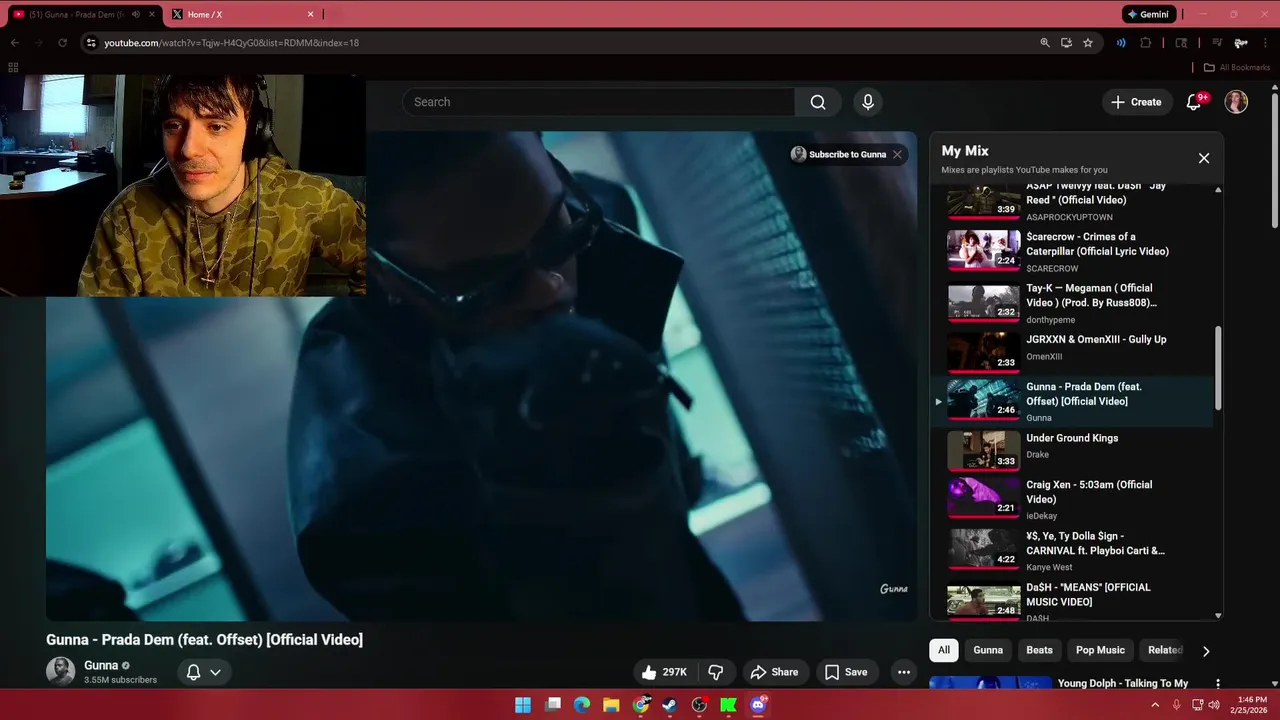Select the Gunna filter chip
The height and width of the screenshot is (720, 1280).
pos(988,650)
